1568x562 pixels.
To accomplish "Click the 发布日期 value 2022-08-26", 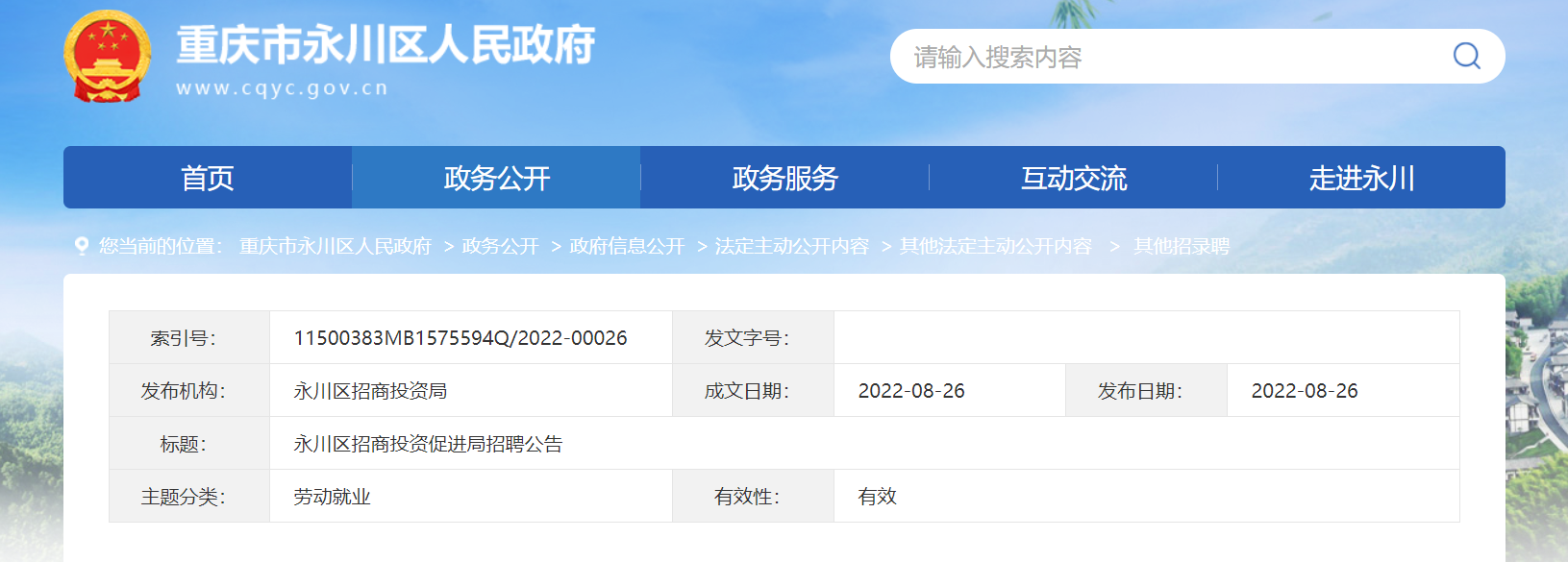I will 1305,391.
